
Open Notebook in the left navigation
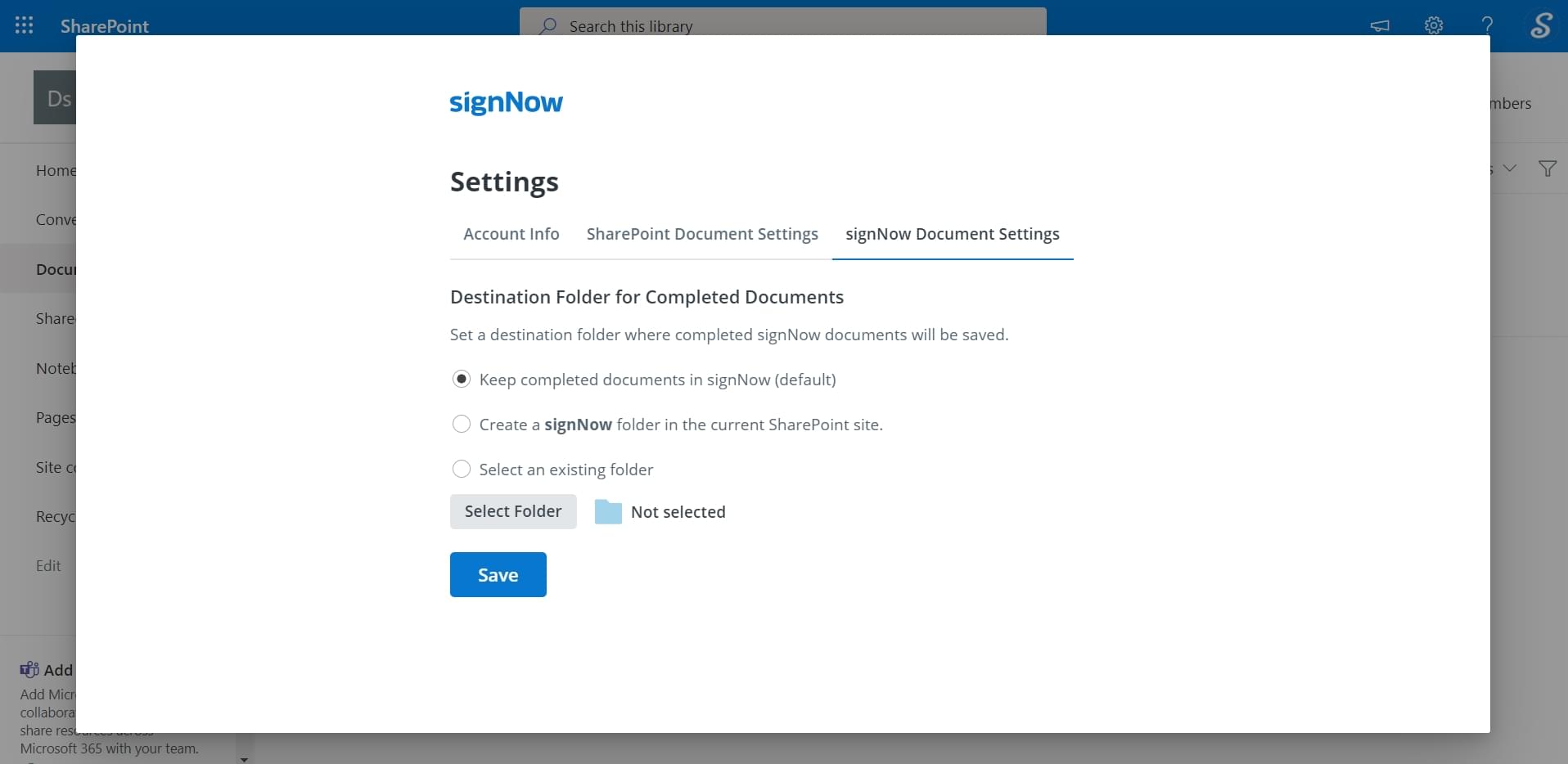click(x=56, y=368)
